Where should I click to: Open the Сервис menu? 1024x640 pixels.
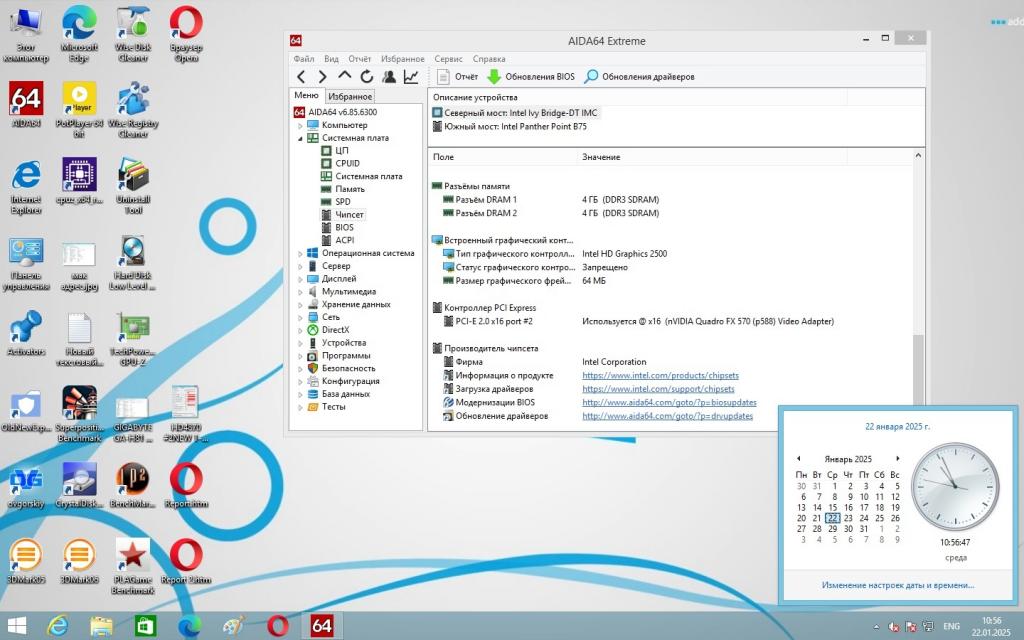[448, 59]
